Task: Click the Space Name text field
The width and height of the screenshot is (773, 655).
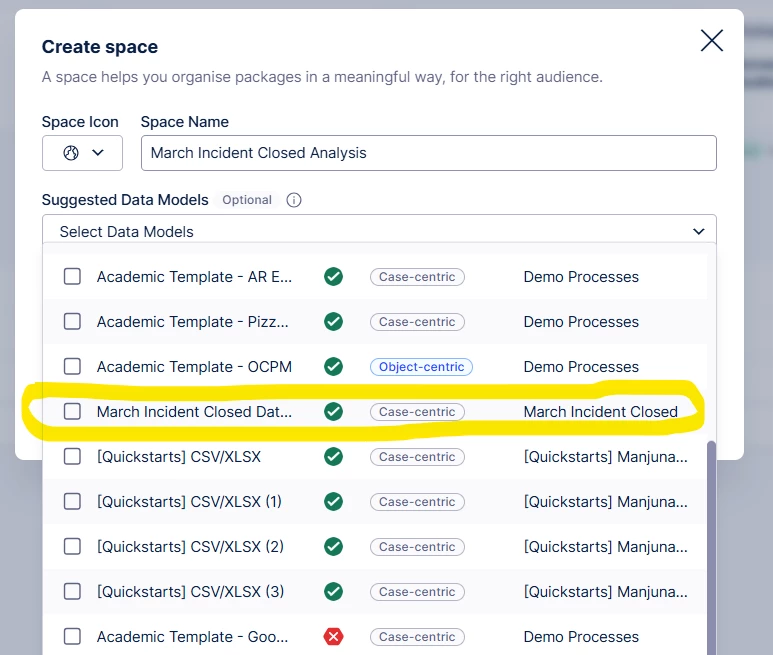Action: point(428,153)
